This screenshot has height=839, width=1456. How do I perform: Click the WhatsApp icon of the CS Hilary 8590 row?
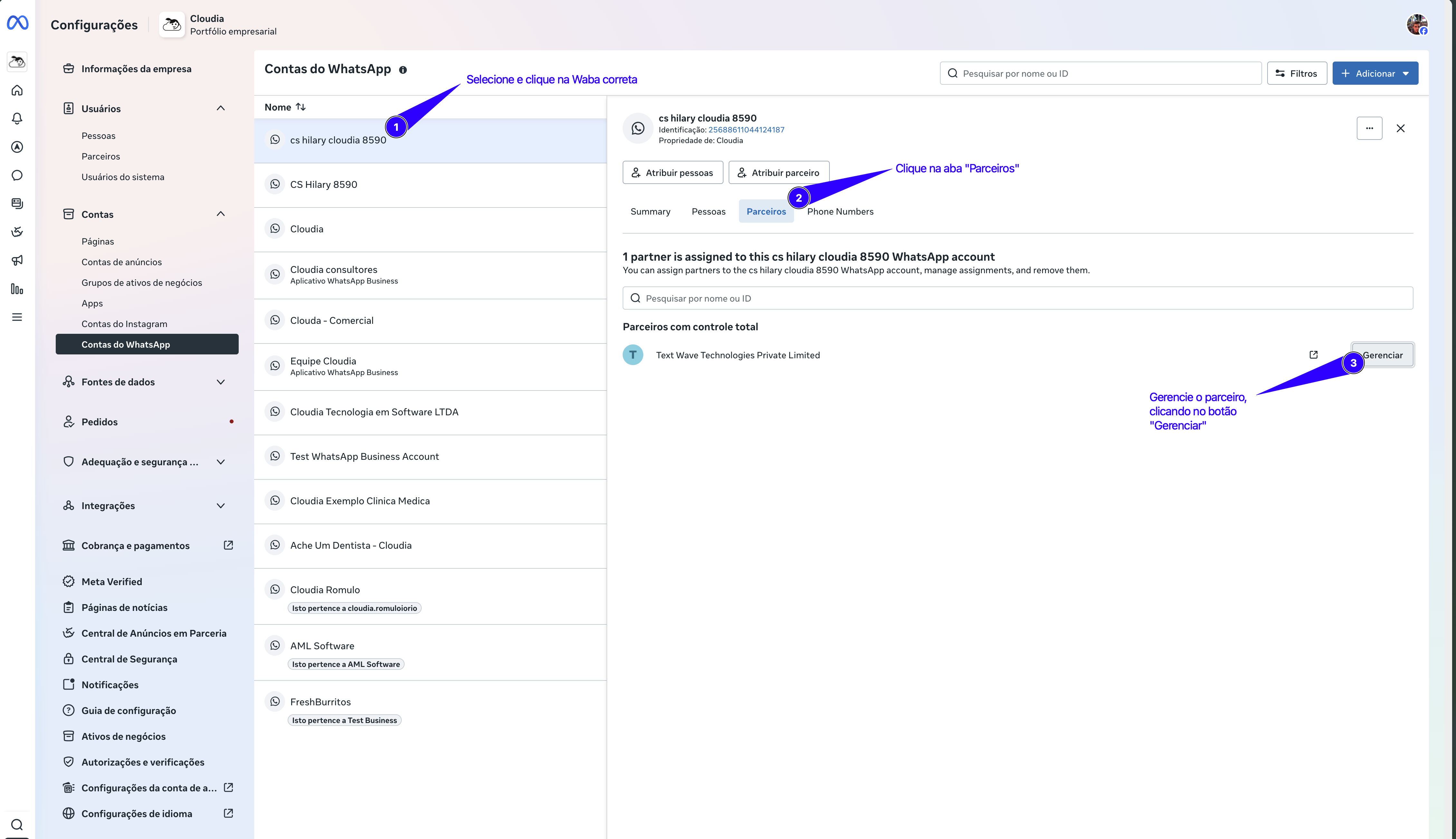275,184
